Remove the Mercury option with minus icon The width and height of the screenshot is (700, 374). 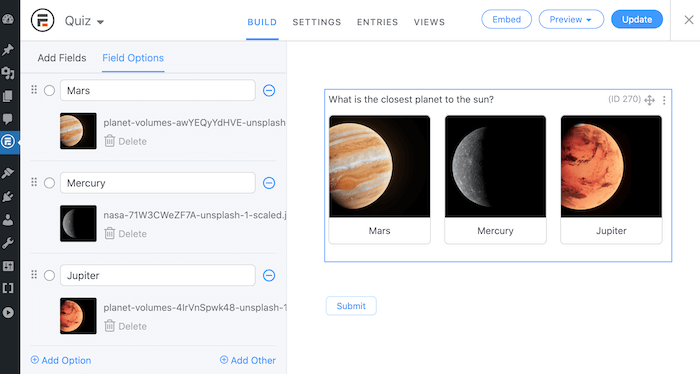click(269, 183)
